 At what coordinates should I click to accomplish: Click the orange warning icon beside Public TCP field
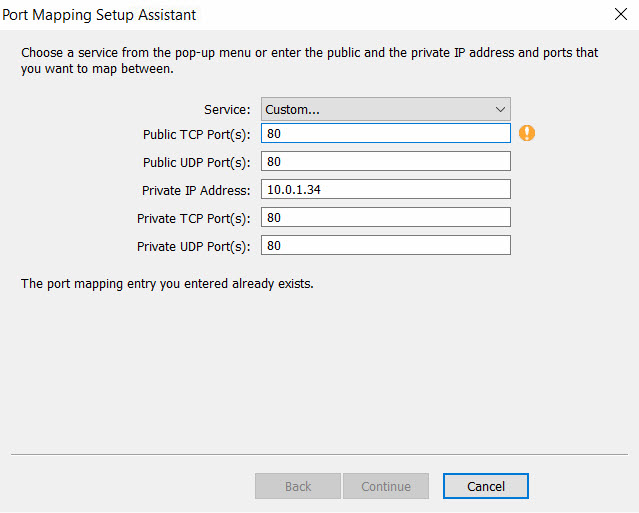coord(527,133)
